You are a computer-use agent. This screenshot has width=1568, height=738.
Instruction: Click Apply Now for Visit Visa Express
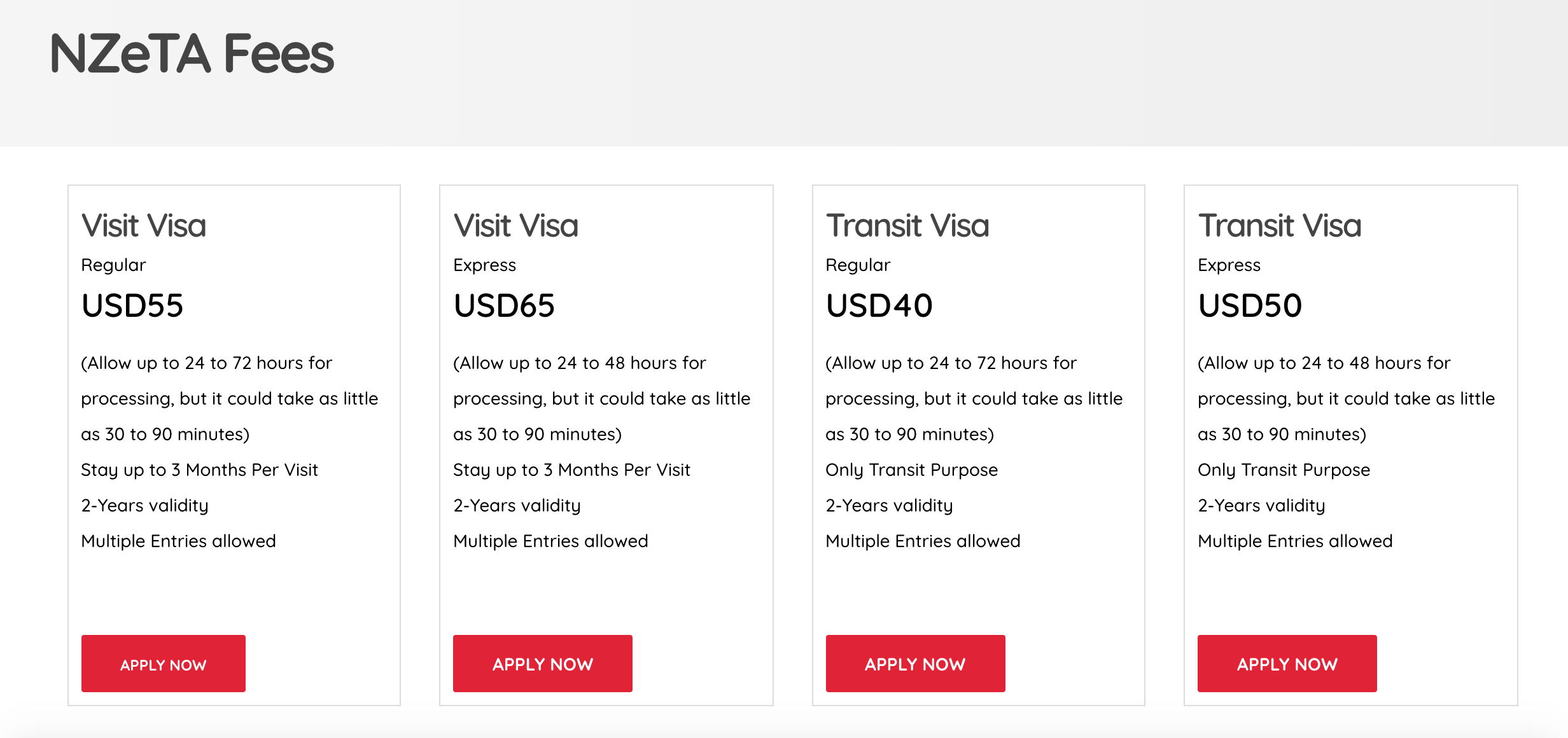[x=542, y=664]
